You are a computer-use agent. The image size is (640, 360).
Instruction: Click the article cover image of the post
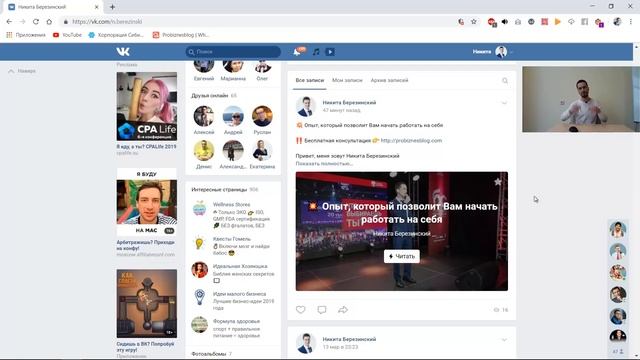click(402, 231)
